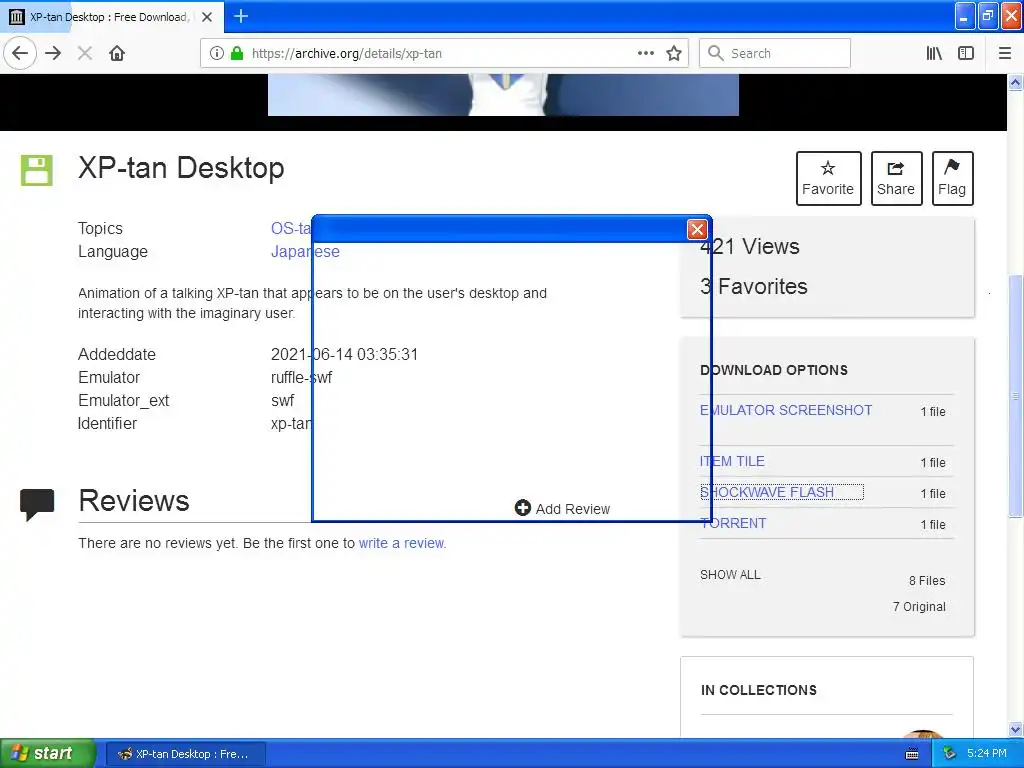Open the Library bookshelf icon
Viewport: 1024px width, 768px height.
coord(934,54)
